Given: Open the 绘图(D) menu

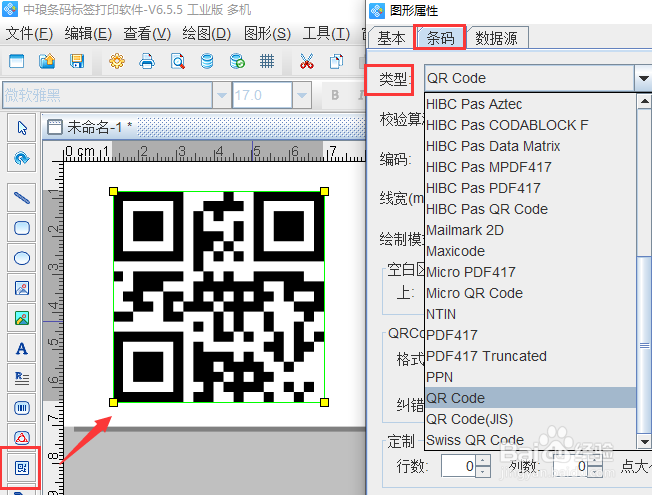Looking at the screenshot, I should pos(207,34).
